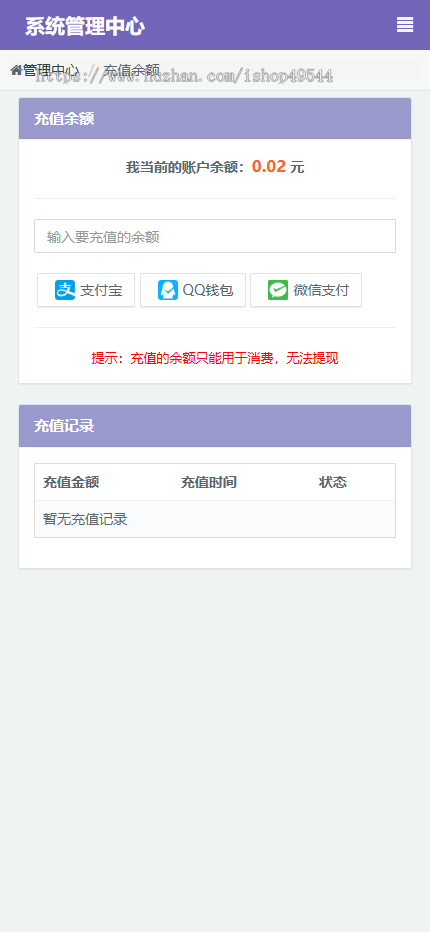Open 管理中心 breadcrumb link
430x932 pixels.
[51, 70]
